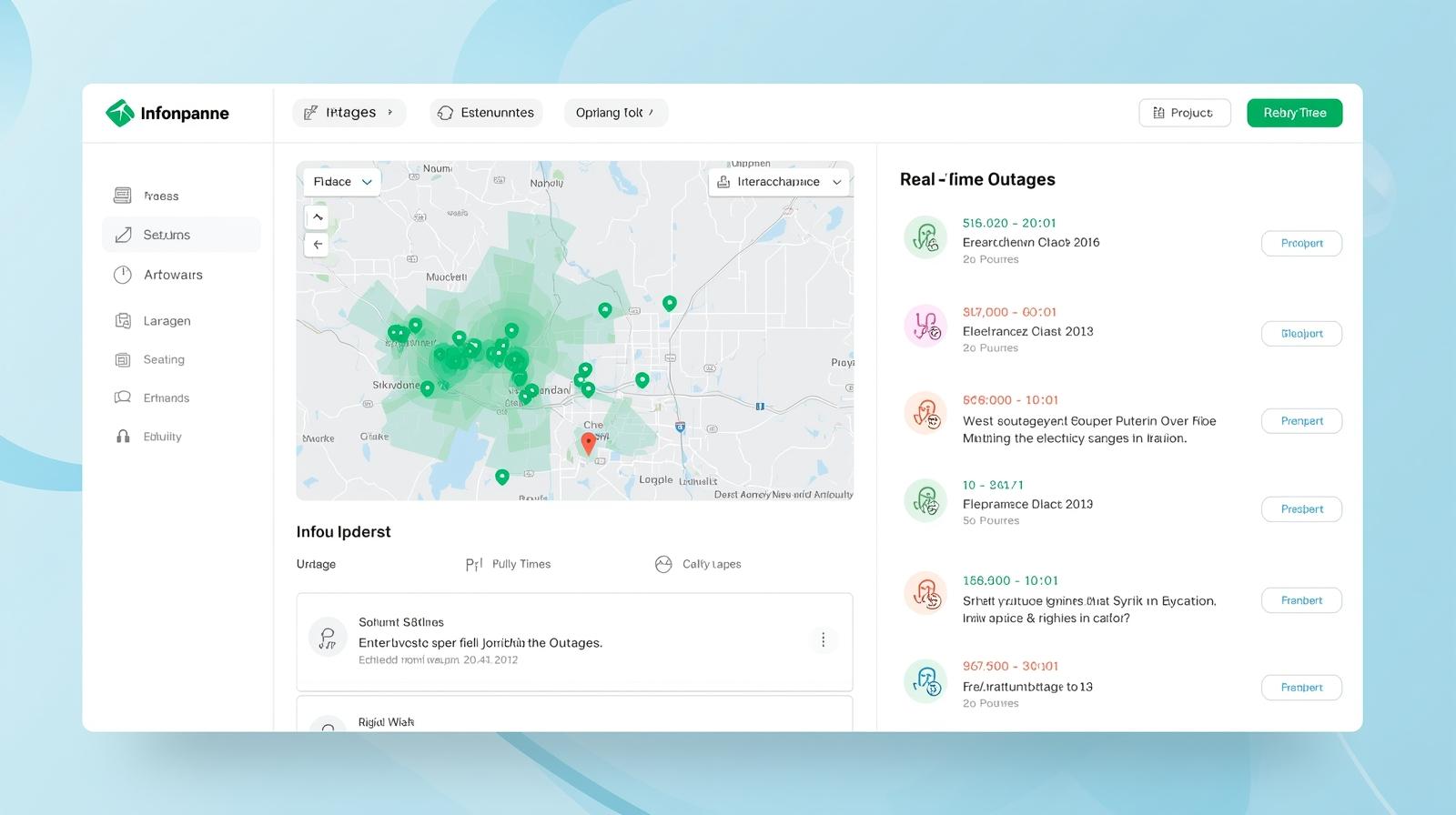
Task: Click the 516.020 - 20:01 timestamp
Action: coord(1009,223)
